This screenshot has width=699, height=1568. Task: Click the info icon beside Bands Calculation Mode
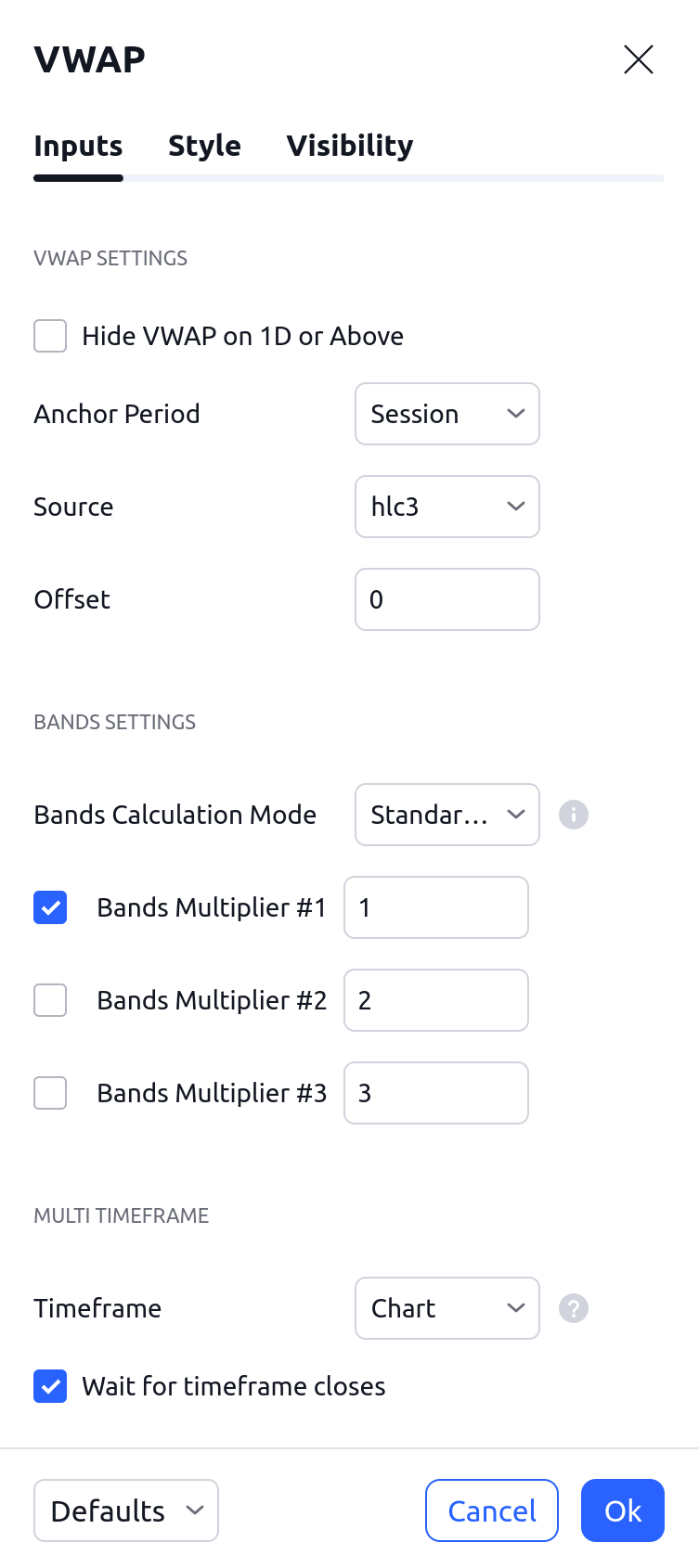574,815
